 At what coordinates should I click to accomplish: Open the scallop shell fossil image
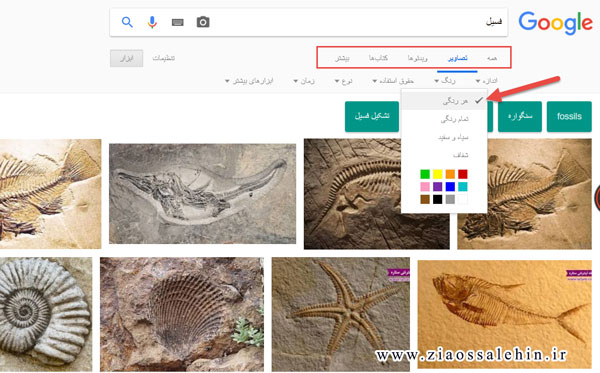[x=182, y=314]
